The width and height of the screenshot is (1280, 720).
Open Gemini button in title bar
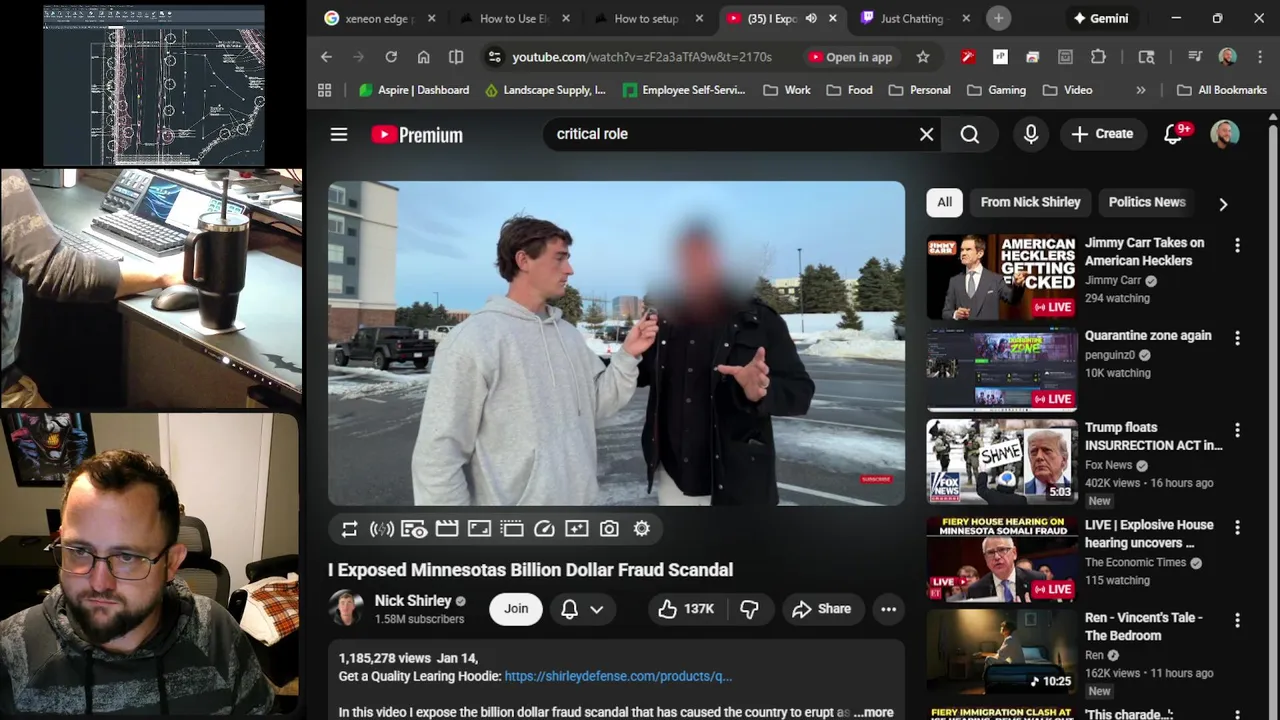[x=1100, y=18]
